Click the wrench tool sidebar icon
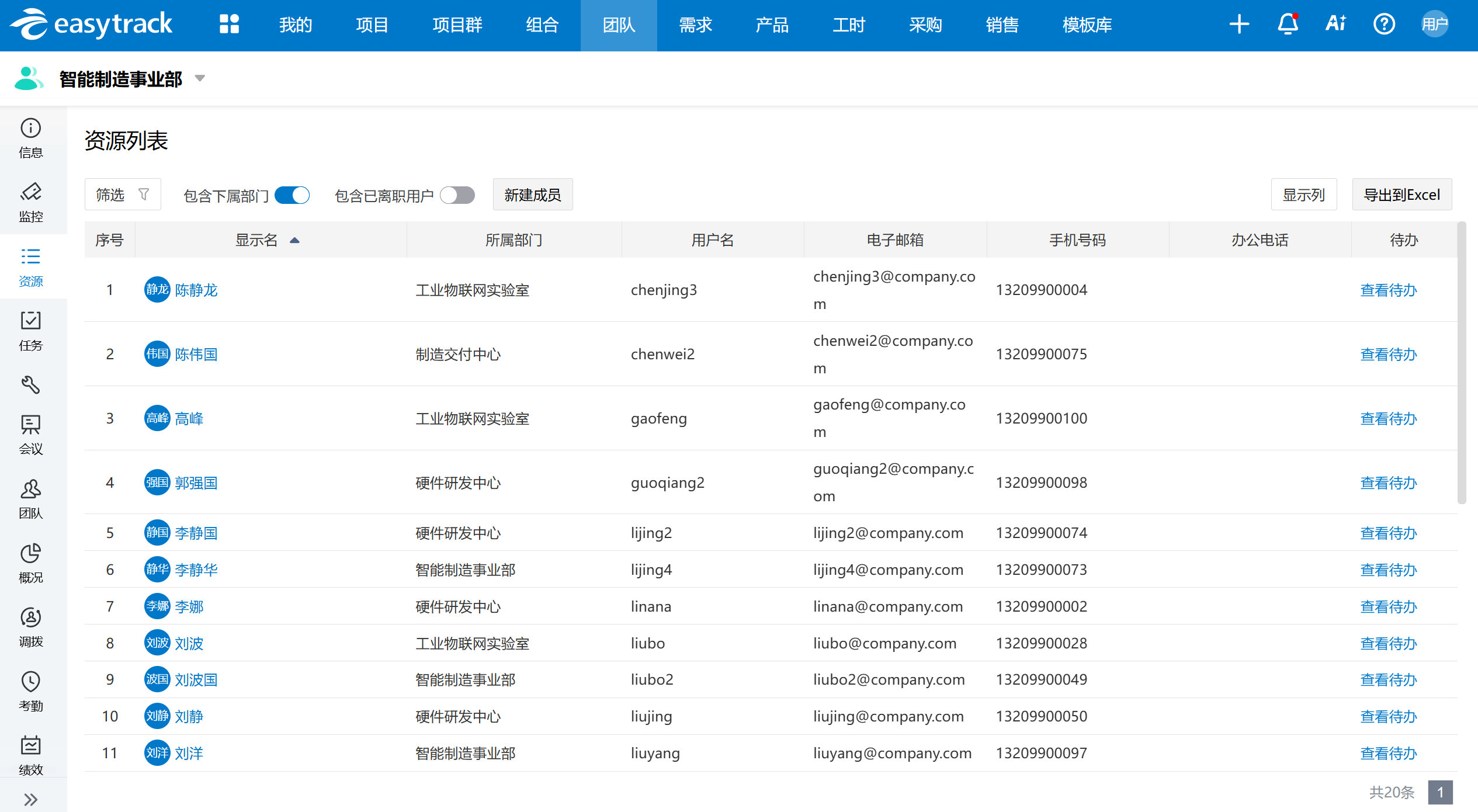Viewport: 1478px width, 812px height. [31, 384]
